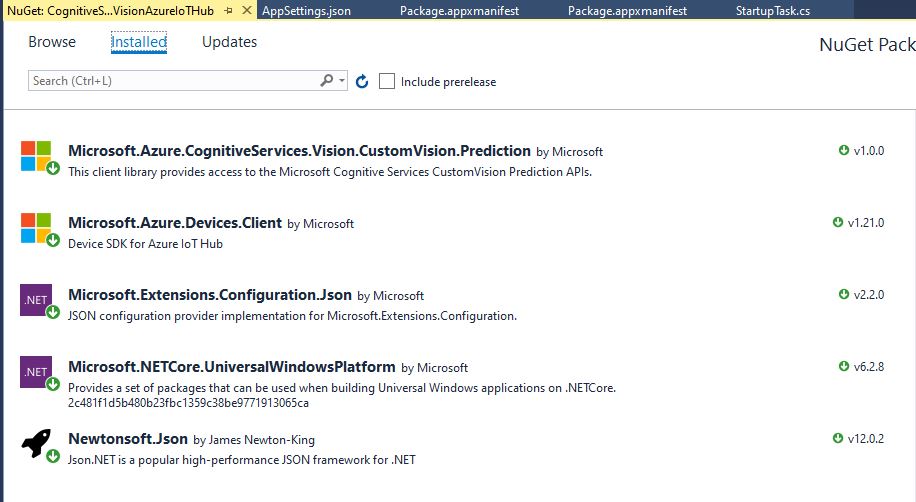Select the Installed tab

[139, 42]
